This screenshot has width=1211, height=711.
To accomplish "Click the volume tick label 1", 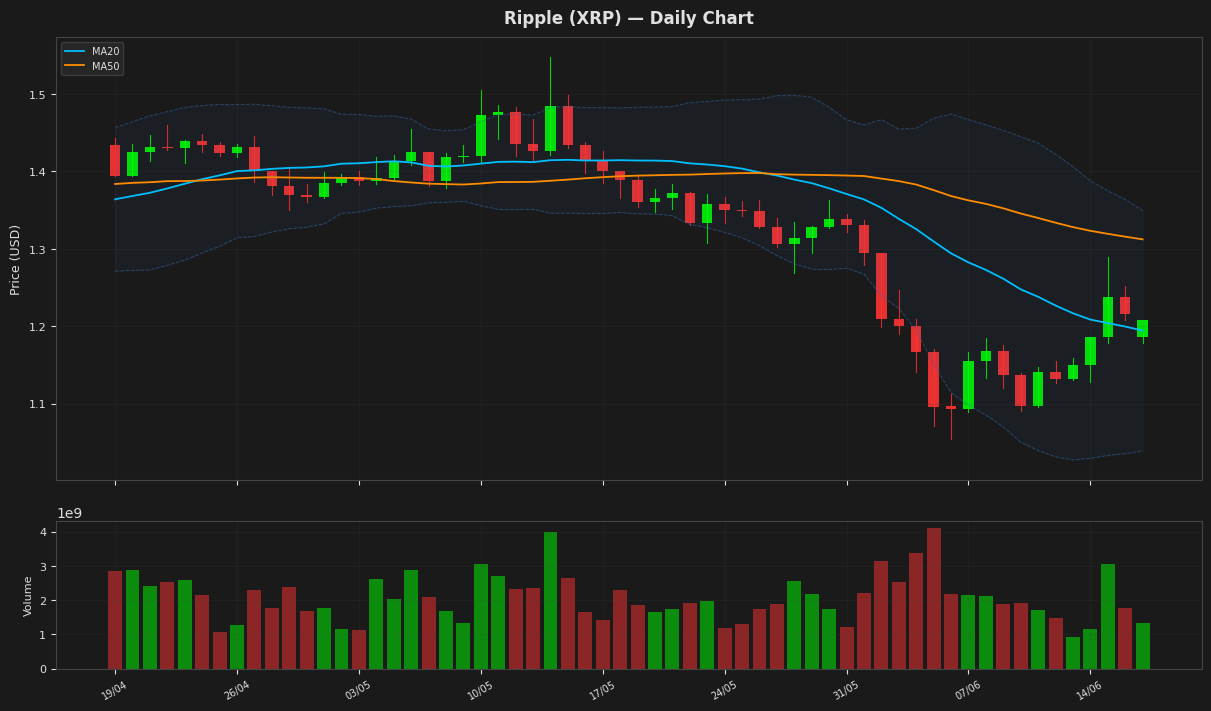I will point(44,635).
